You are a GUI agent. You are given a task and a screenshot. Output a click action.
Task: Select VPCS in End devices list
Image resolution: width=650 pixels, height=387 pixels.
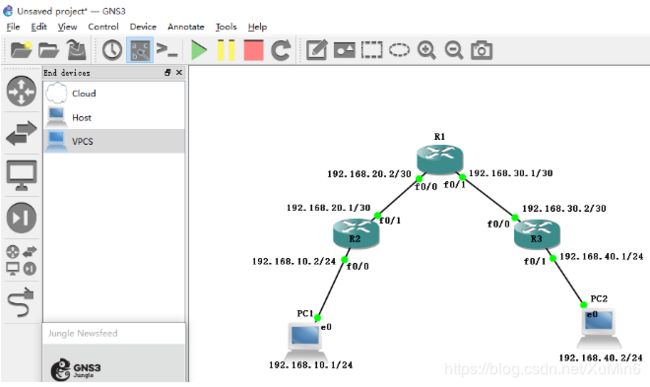click(x=114, y=141)
